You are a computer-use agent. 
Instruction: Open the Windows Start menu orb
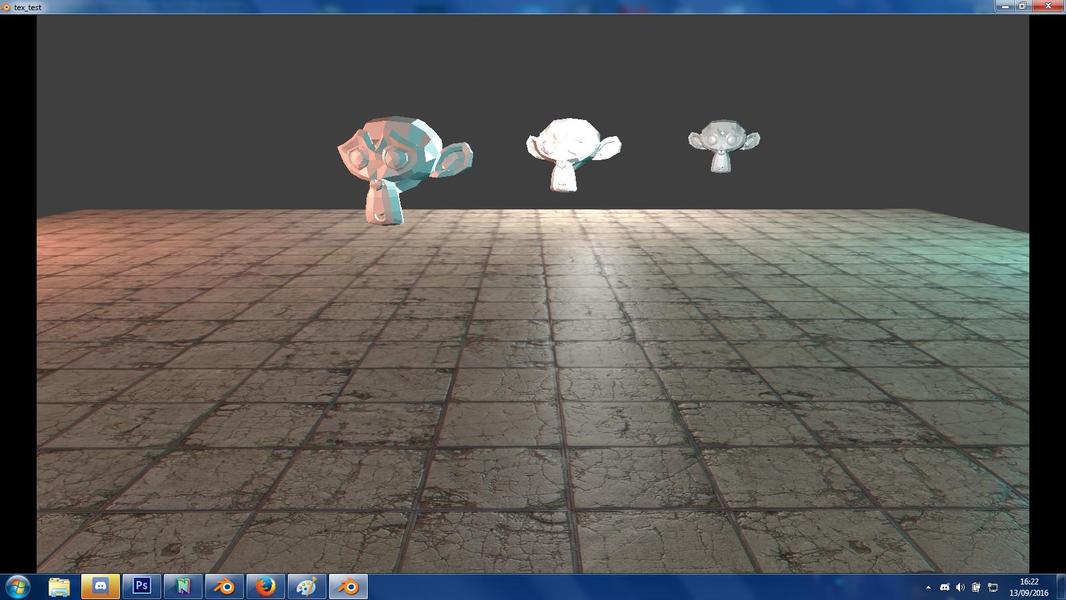click(x=17, y=586)
